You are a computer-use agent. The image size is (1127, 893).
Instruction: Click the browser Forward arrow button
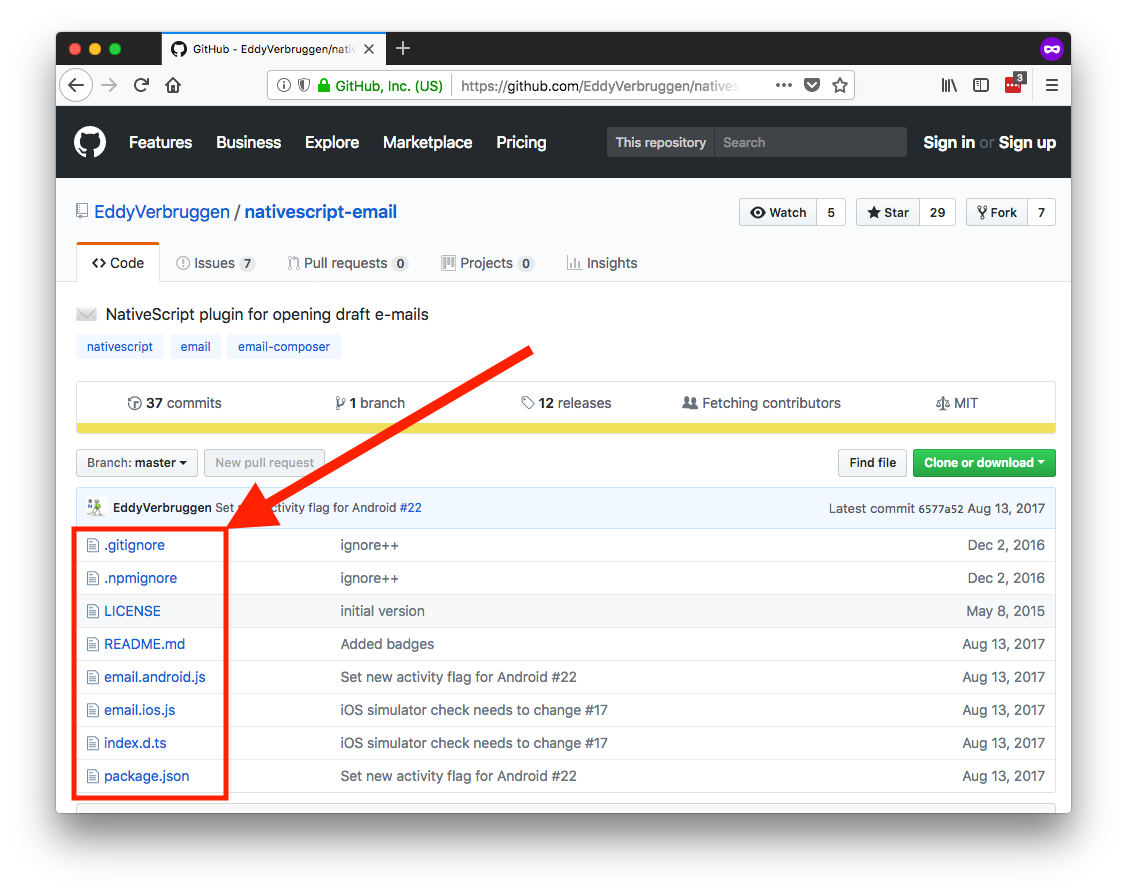(x=109, y=86)
